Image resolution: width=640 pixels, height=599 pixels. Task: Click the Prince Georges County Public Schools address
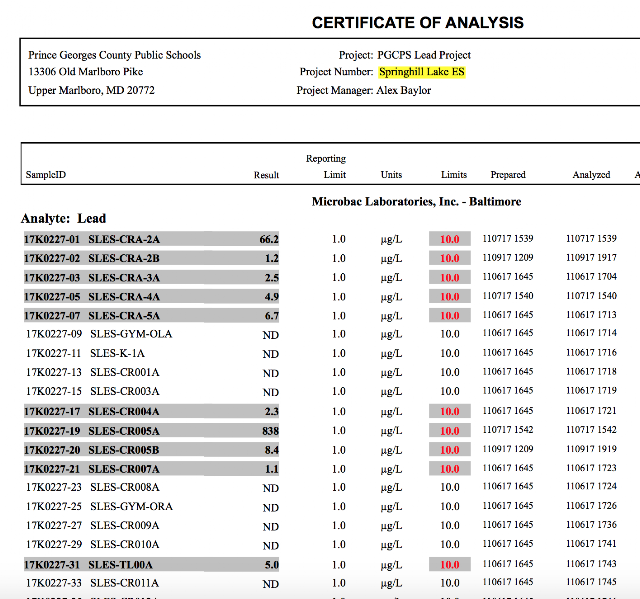click(114, 72)
